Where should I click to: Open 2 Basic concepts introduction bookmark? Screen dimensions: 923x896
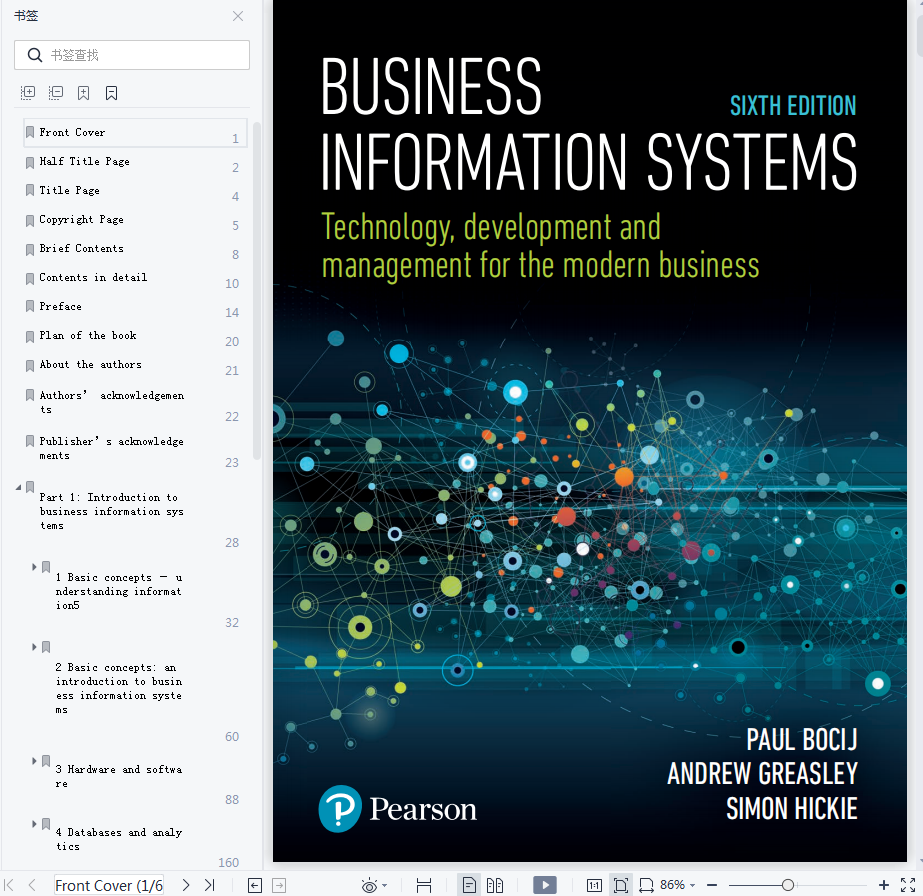coord(118,688)
